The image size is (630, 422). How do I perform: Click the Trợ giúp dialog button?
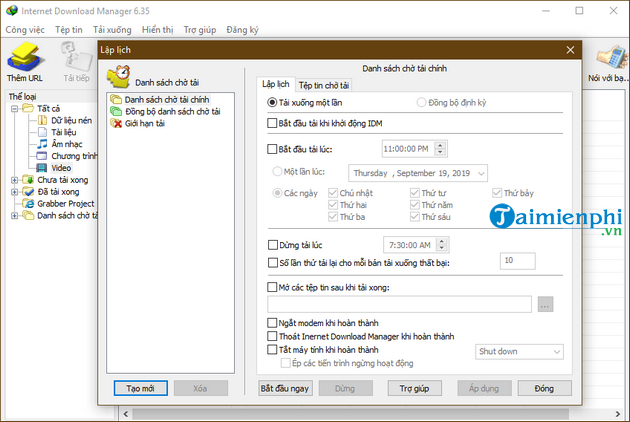(414, 388)
